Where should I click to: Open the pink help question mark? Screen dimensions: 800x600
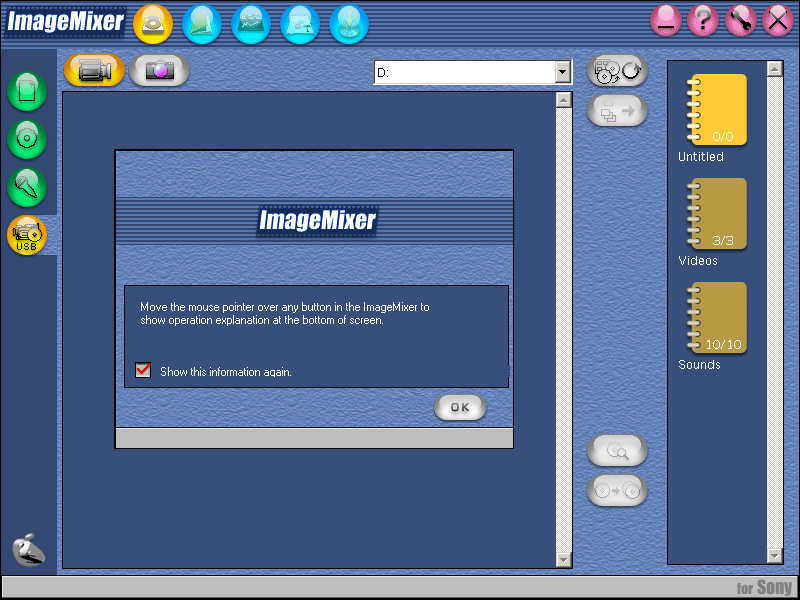click(x=703, y=21)
